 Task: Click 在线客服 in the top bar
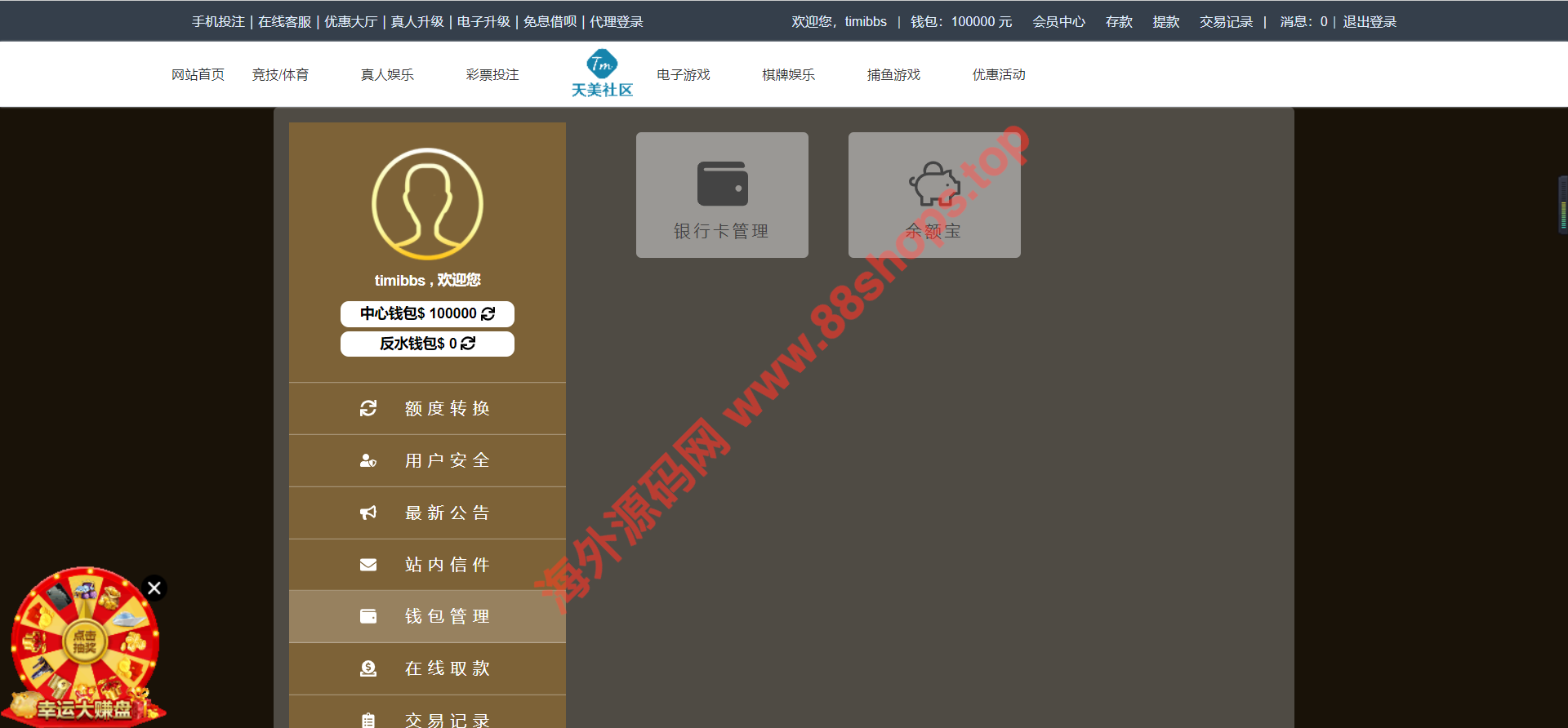285,22
